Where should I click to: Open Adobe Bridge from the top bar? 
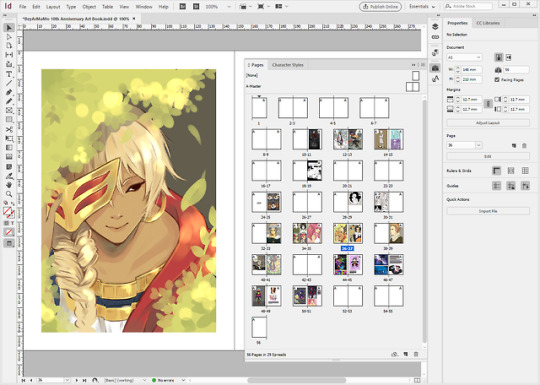(x=183, y=7)
